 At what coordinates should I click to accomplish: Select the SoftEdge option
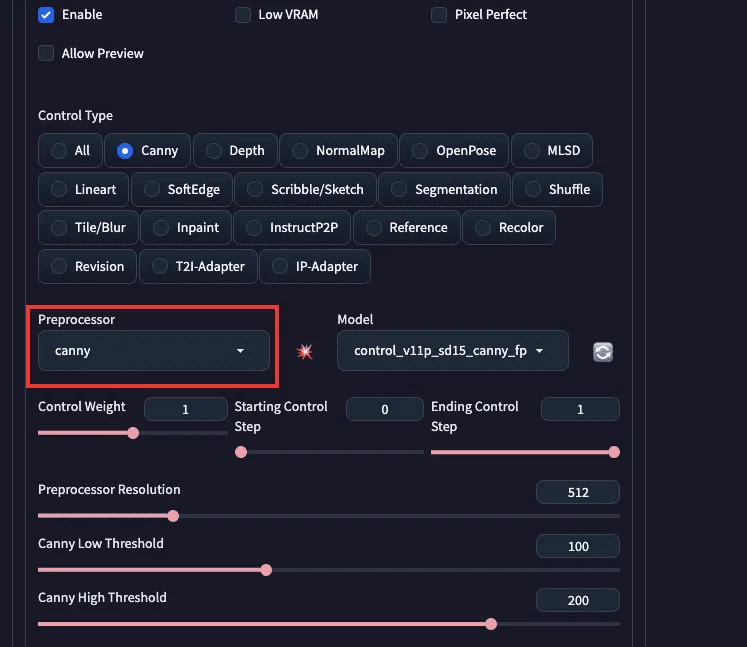coord(182,190)
